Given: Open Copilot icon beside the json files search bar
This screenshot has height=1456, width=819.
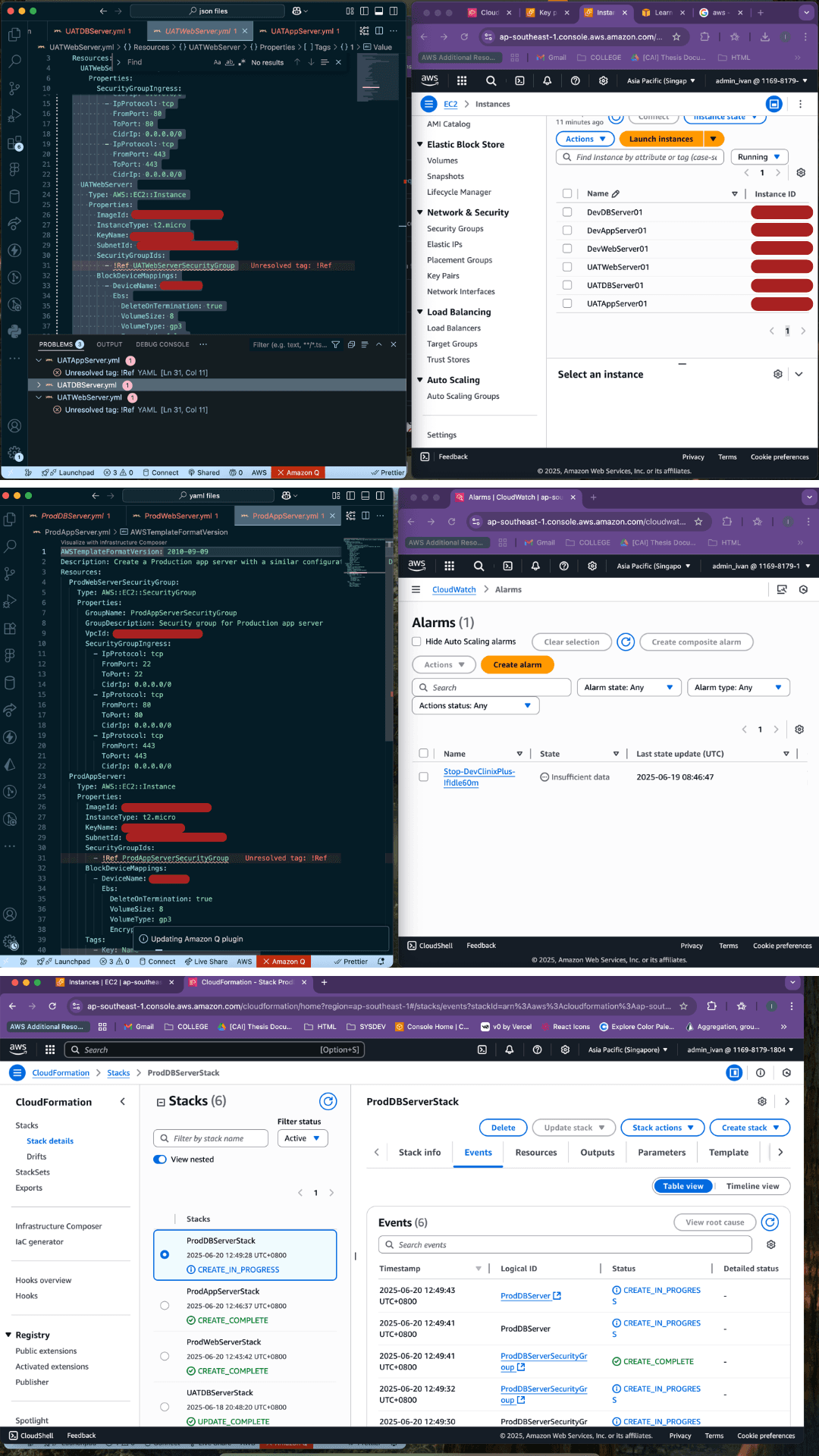Looking at the screenshot, I should click(x=297, y=11).
